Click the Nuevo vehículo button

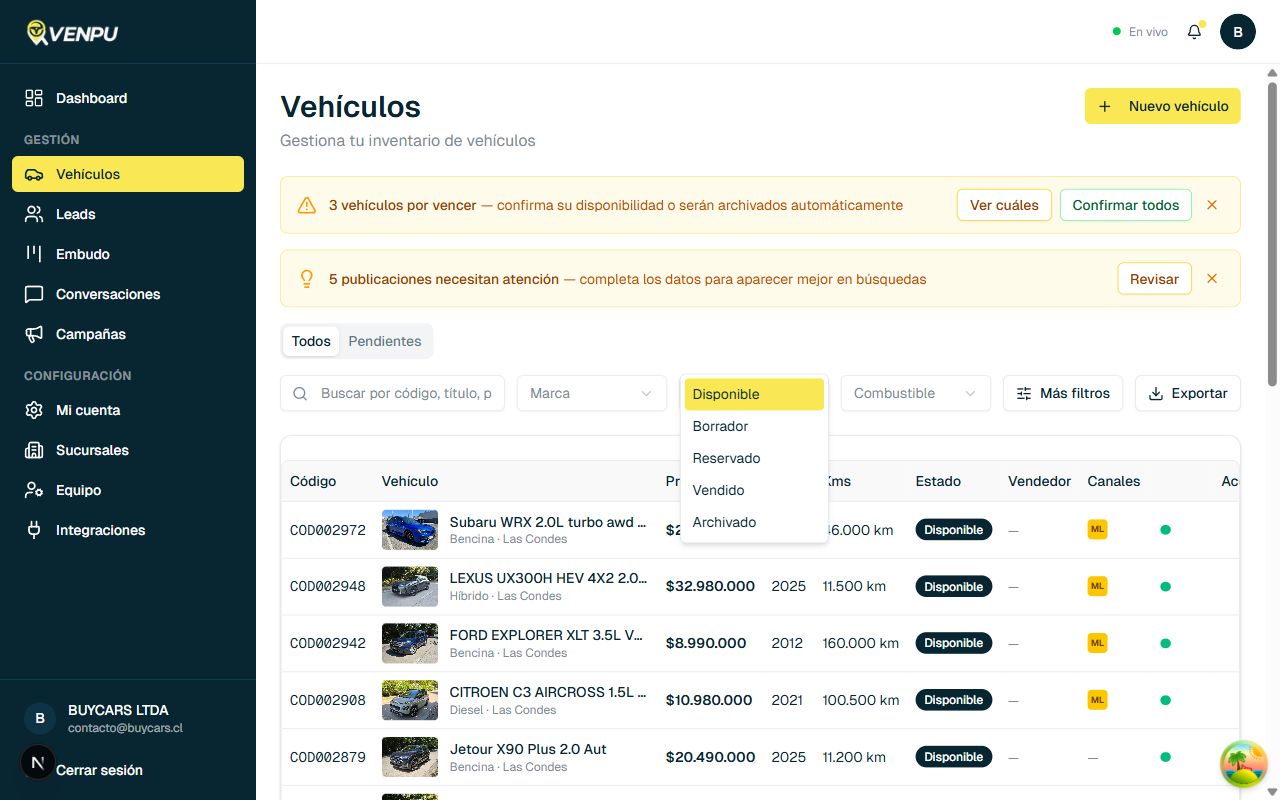click(x=1162, y=106)
